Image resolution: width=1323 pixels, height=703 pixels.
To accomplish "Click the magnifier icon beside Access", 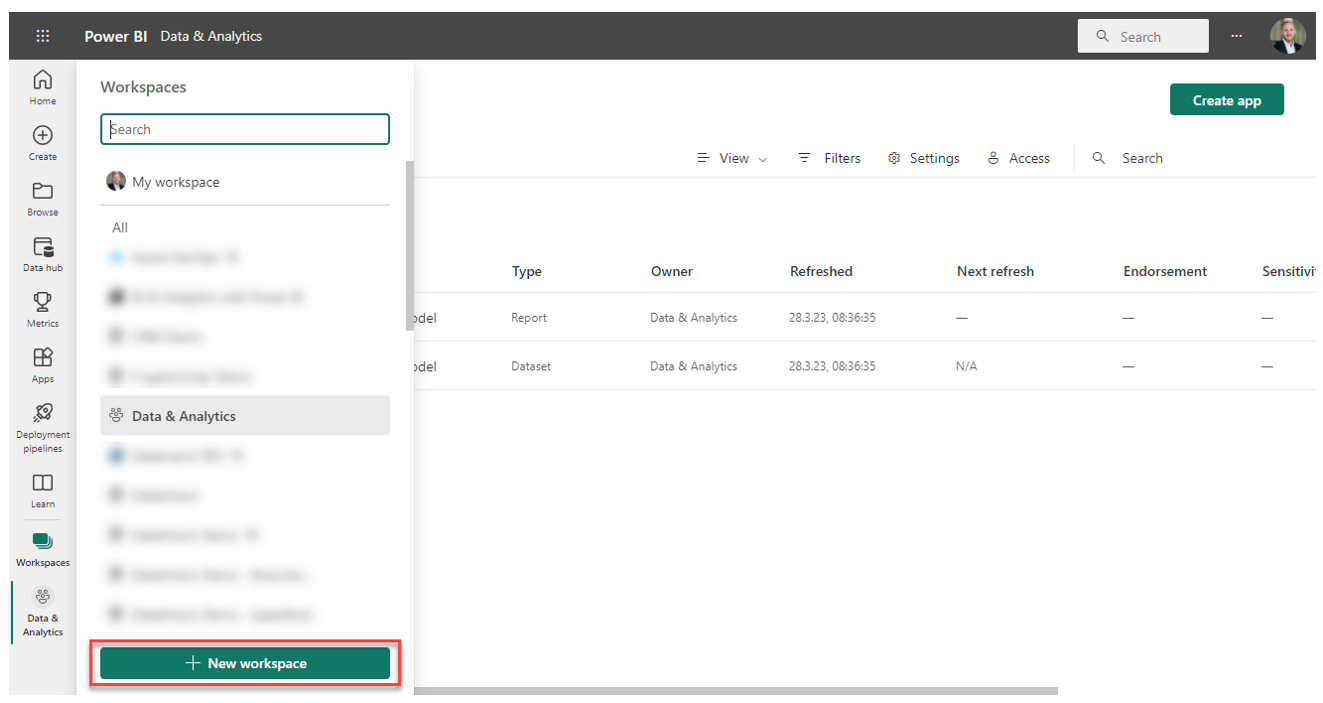I will click(x=1099, y=158).
